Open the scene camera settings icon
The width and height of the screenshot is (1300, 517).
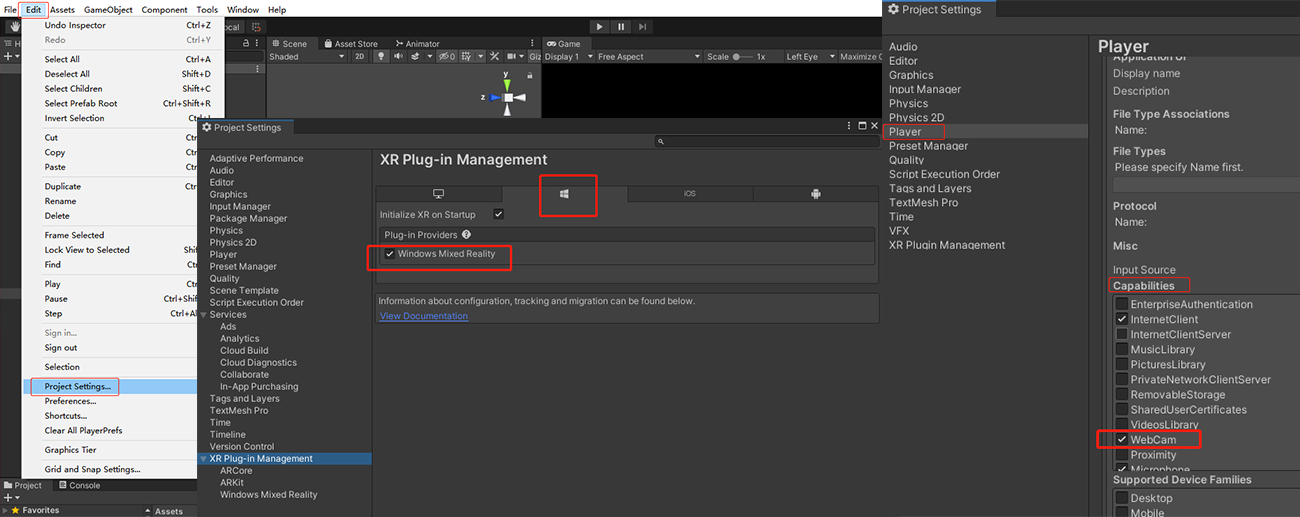(x=511, y=57)
